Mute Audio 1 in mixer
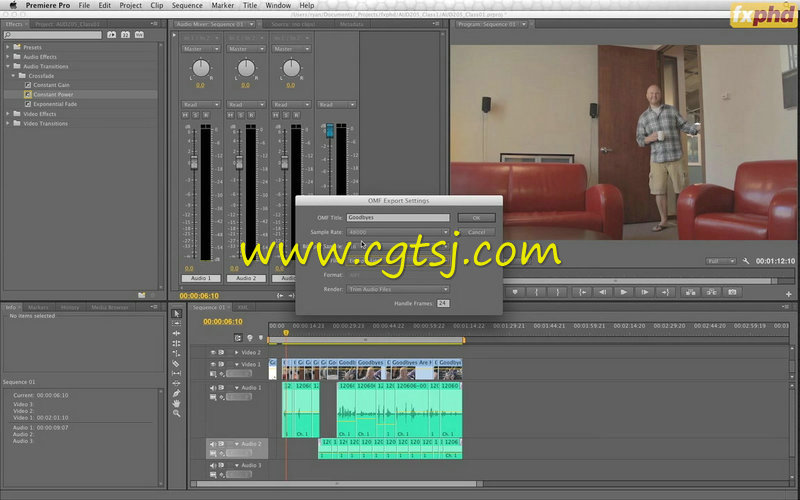This screenshot has width=800, height=500. click(185, 115)
